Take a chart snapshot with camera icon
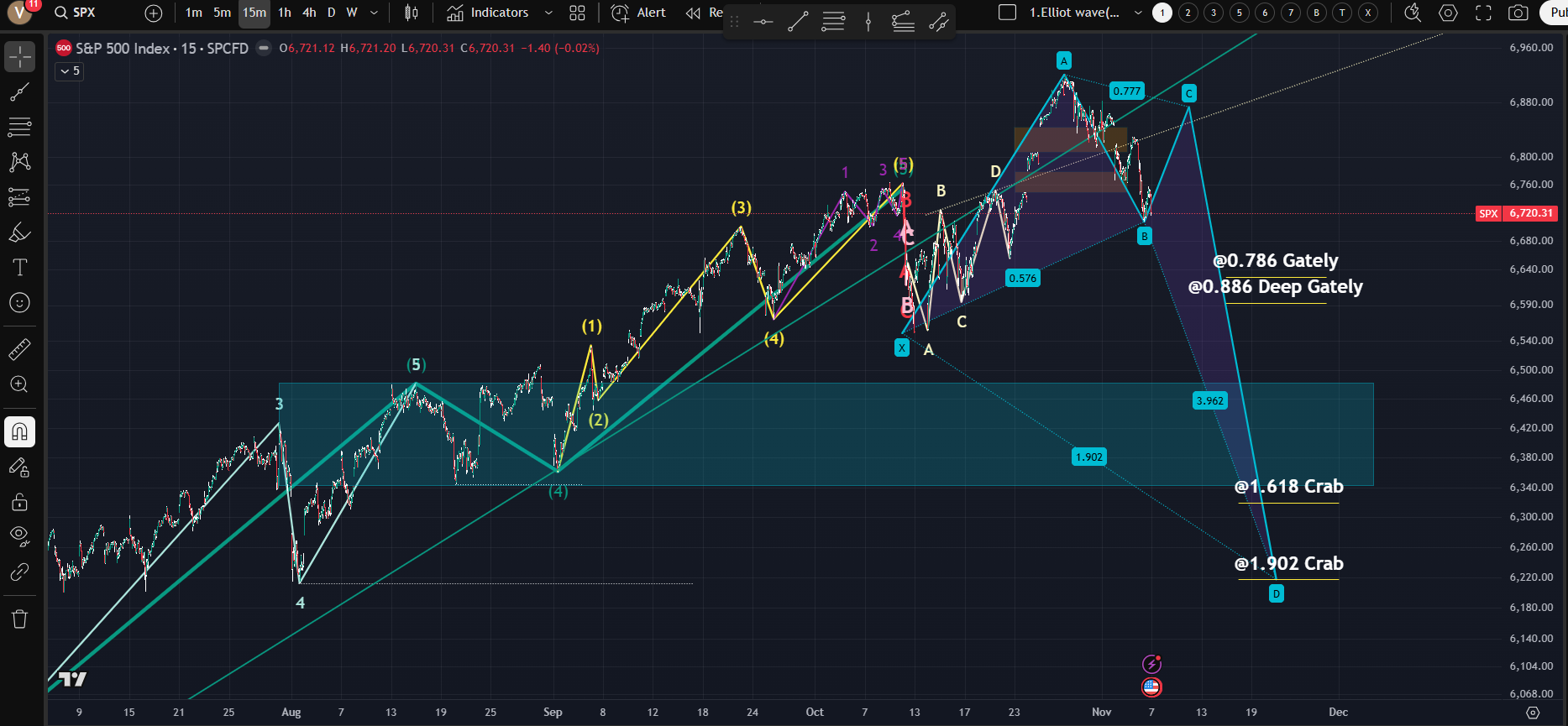The width and height of the screenshot is (1568, 726). click(x=1518, y=13)
